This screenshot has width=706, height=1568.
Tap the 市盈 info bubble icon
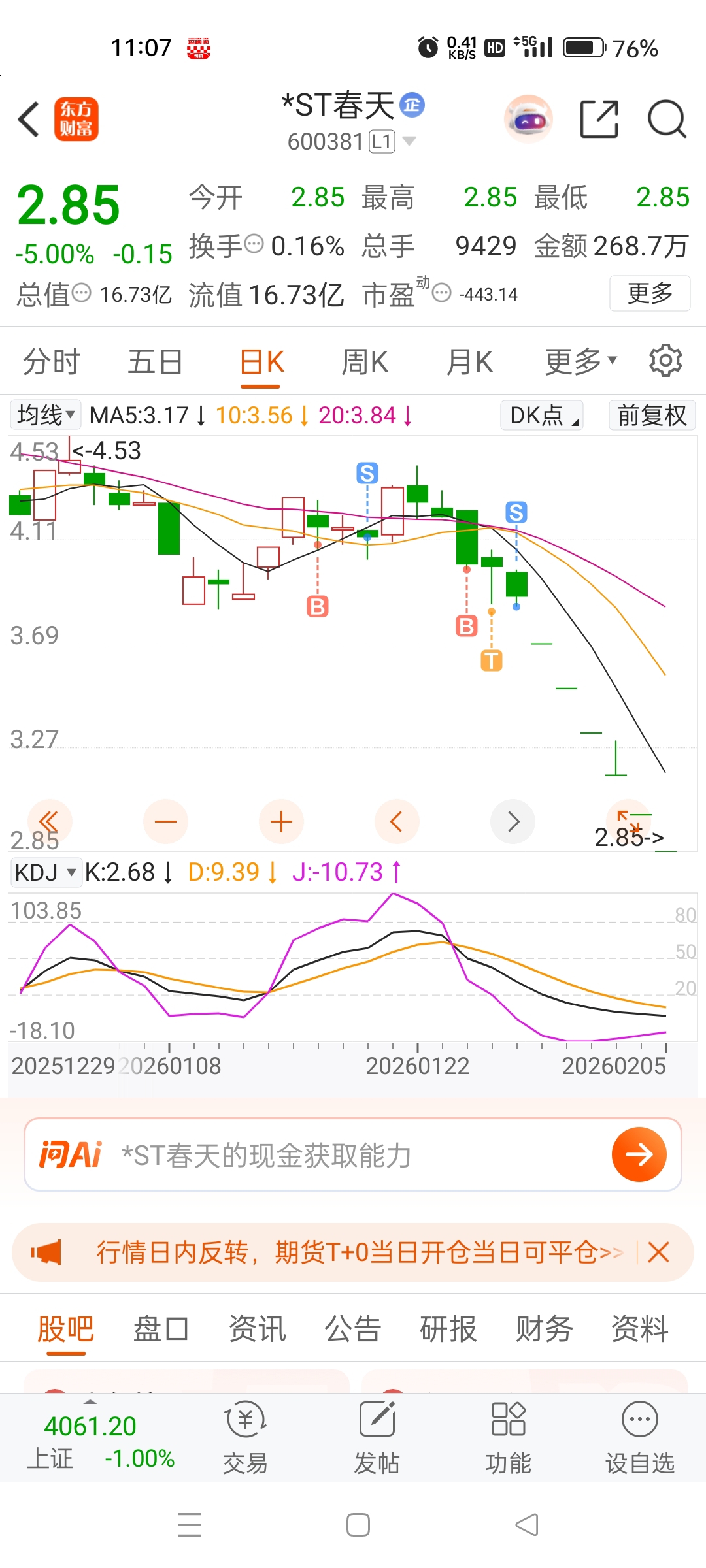click(443, 293)
